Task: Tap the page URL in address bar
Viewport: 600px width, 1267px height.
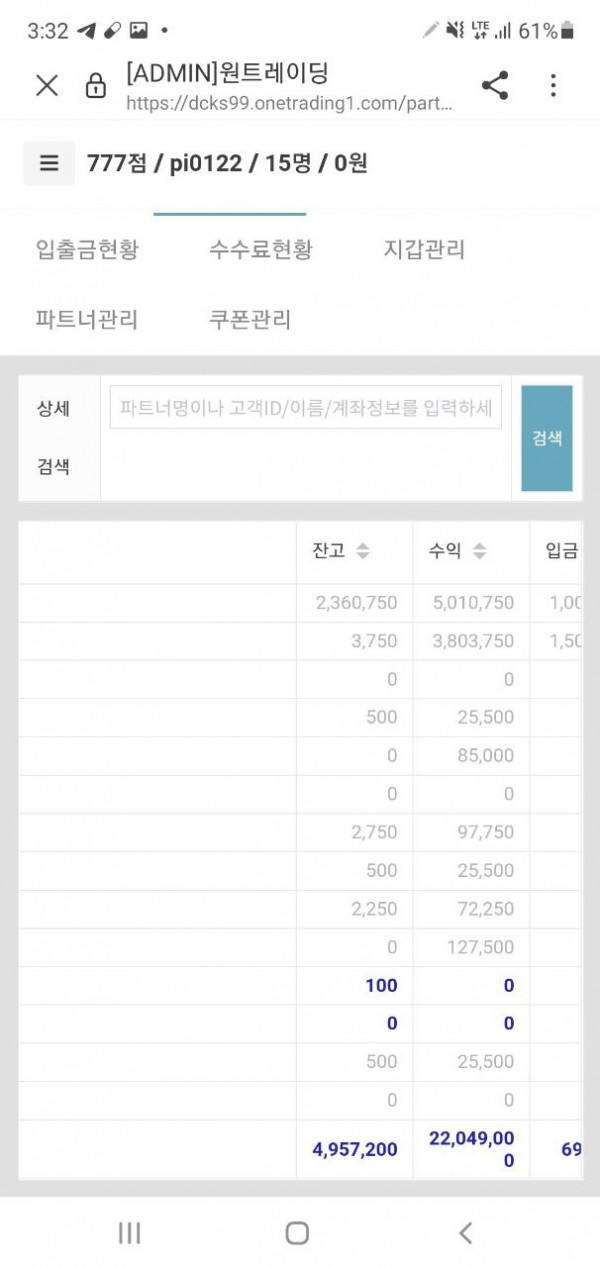Action: coord(290,103)
